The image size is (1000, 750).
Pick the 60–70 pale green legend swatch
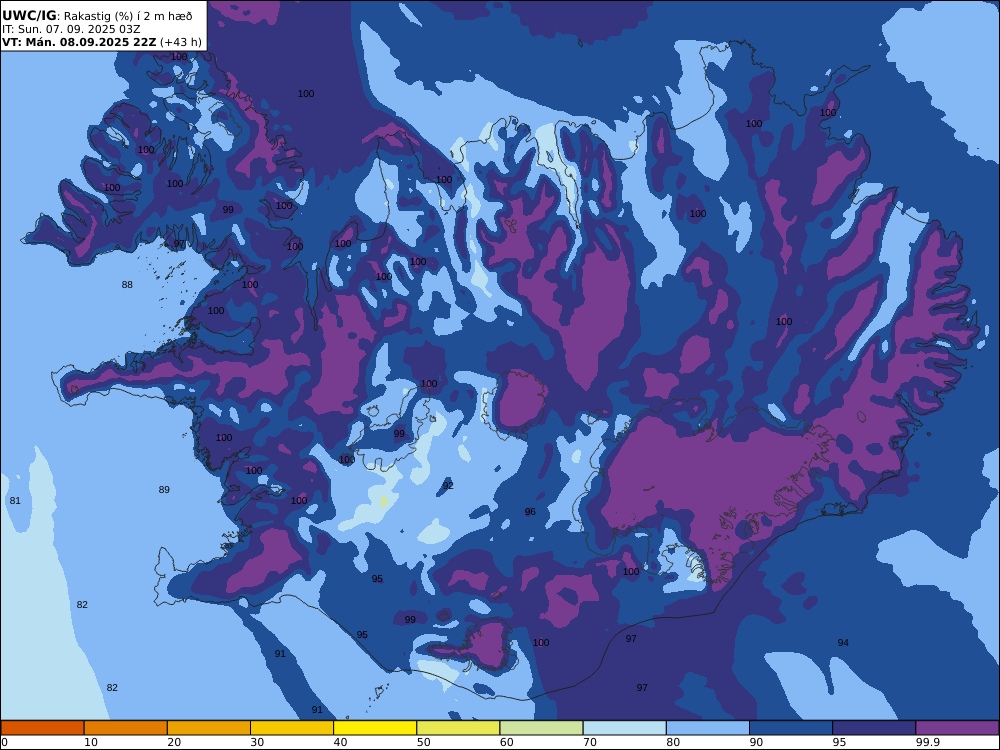[x=541, y=728]
